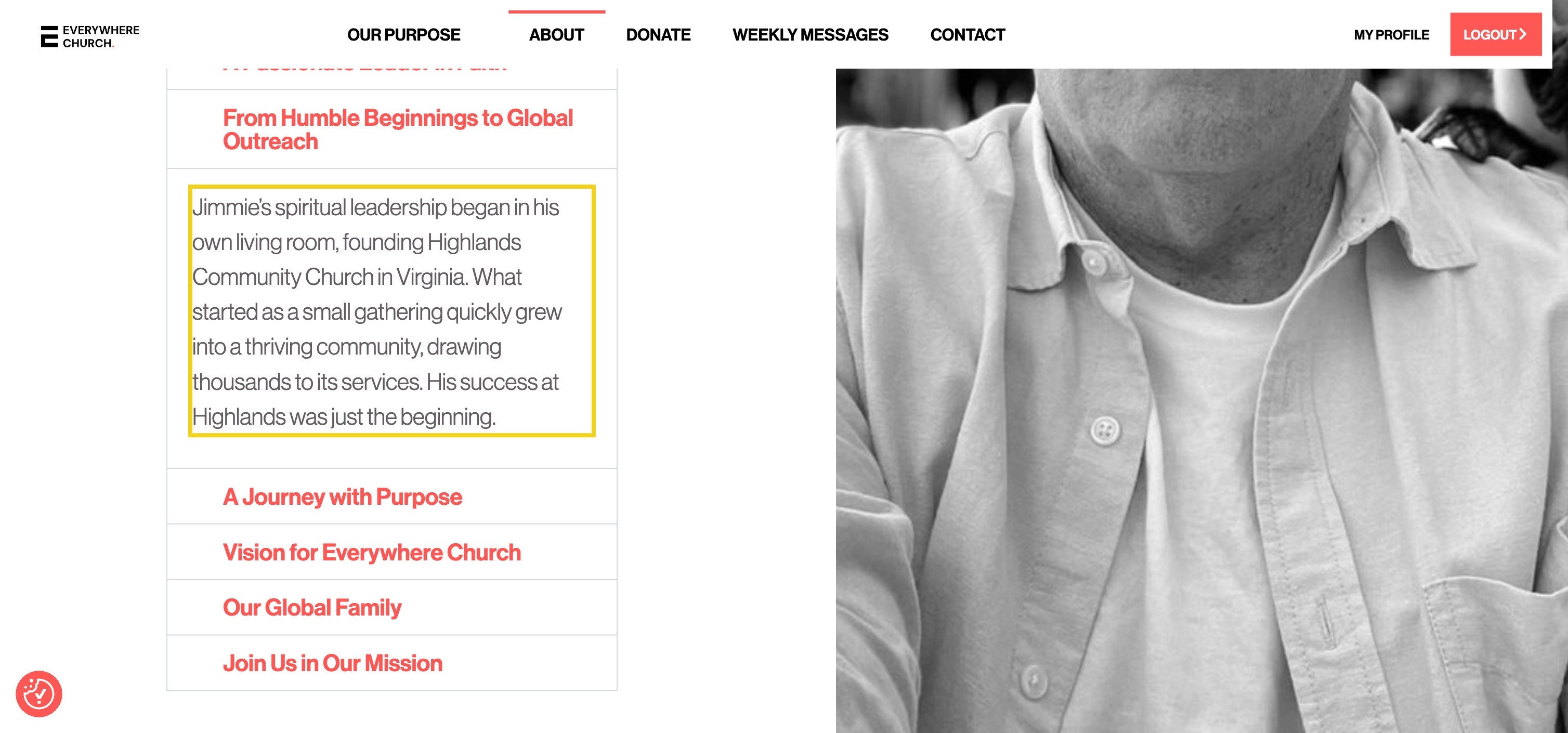Image resolution: width=1568 pixels, height=733 pixels.
Task: Click the red Logout button
Action: [x=1495, y=34]
